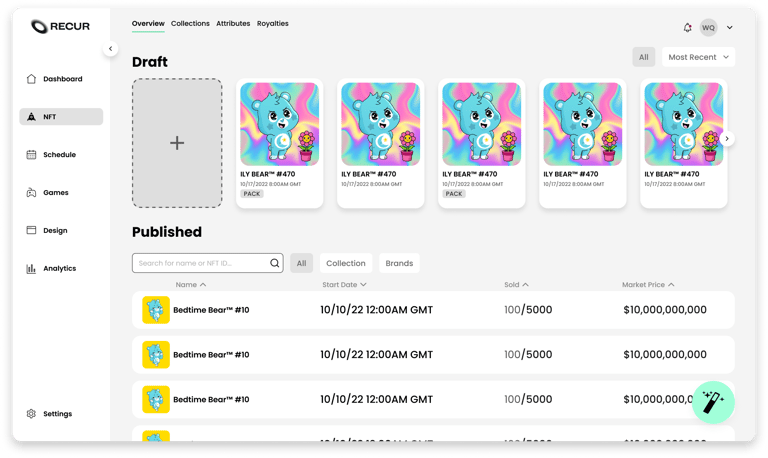Open Games in the sidebar

pos(56,193)
